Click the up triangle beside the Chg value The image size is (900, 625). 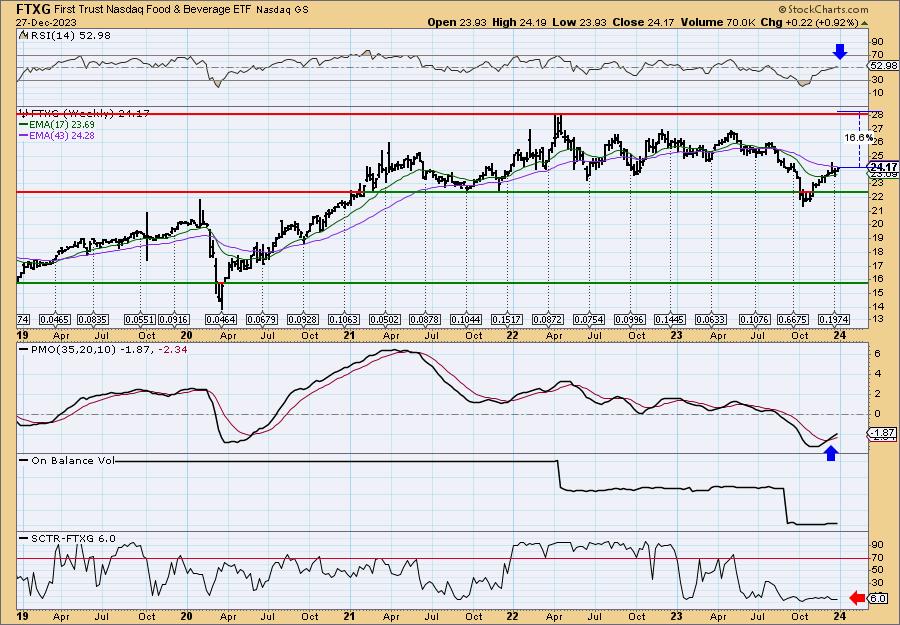pyautogui.click(x=864, y=23)
